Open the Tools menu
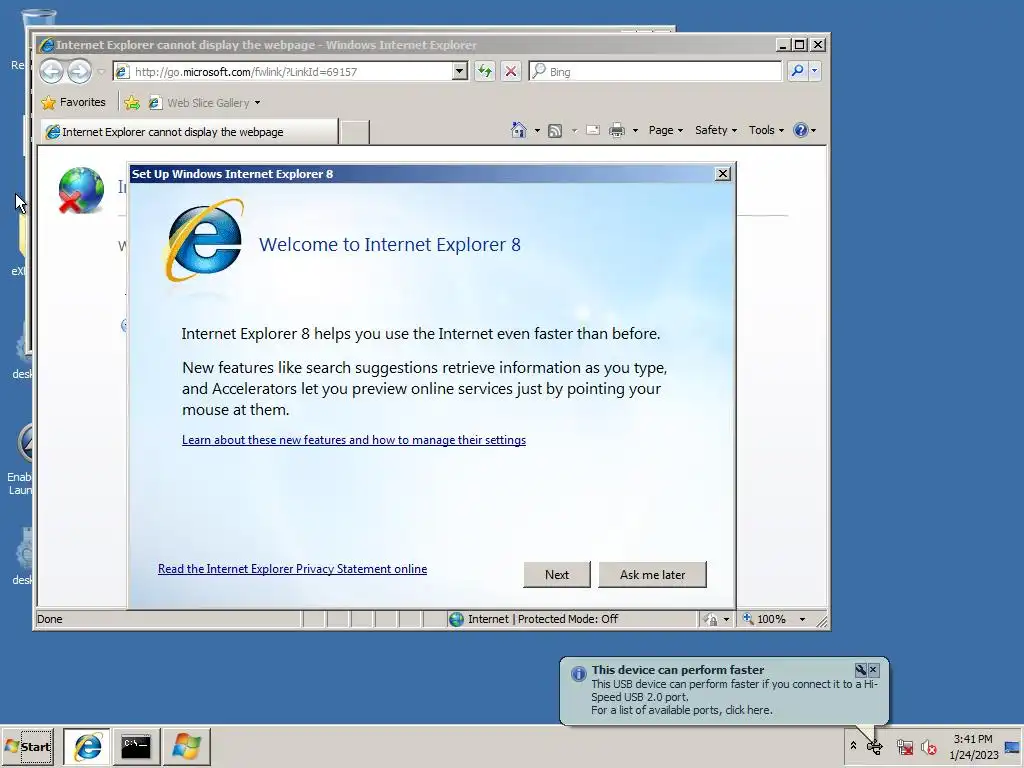Image resolution: width=1024 pixels, height=768 pixels. [x=766, y=130]
